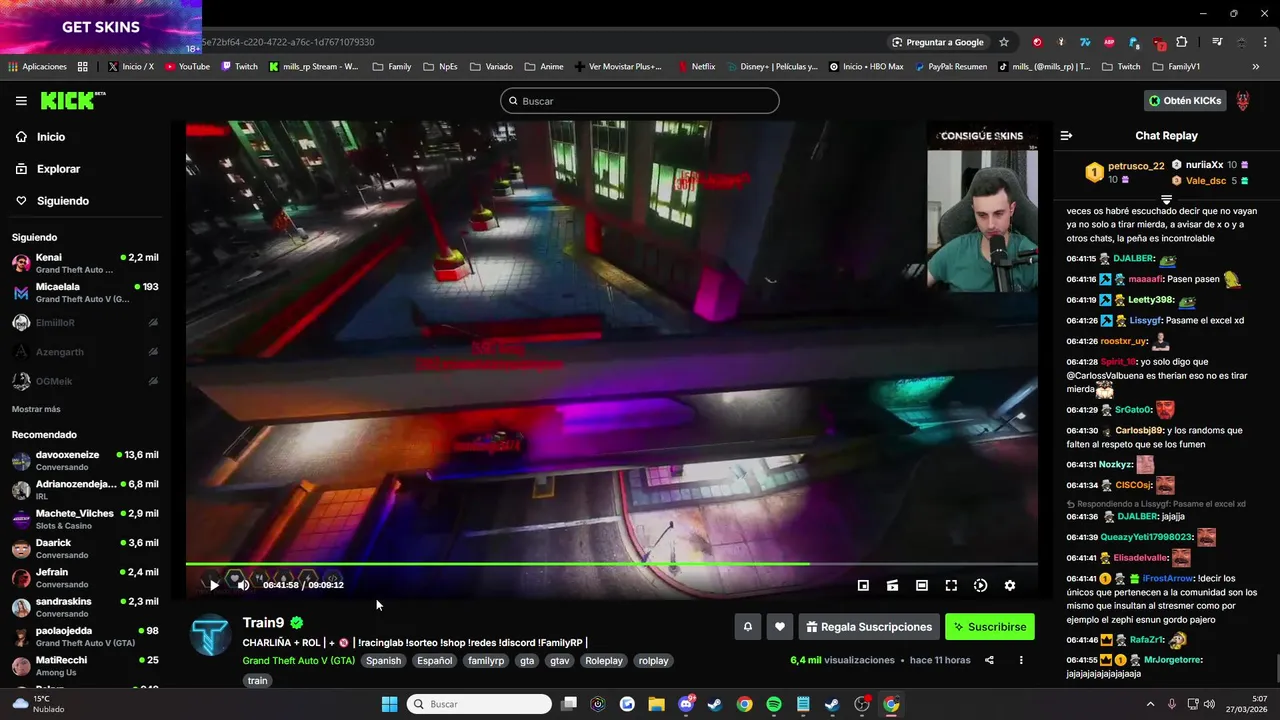Click the green Suscribirse button

(x=990, y=627)
